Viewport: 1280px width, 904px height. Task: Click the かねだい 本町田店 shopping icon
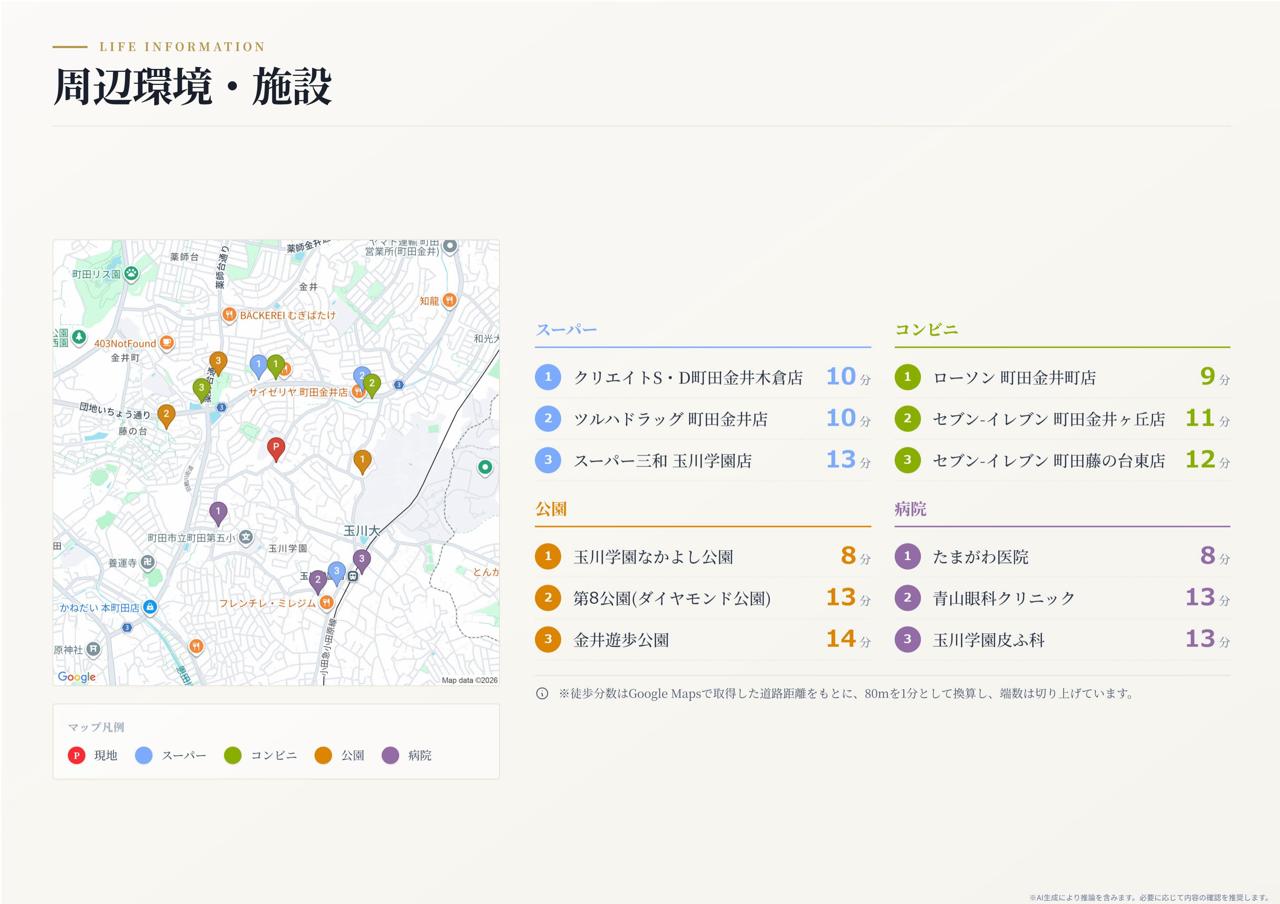(x=150, y=607)
